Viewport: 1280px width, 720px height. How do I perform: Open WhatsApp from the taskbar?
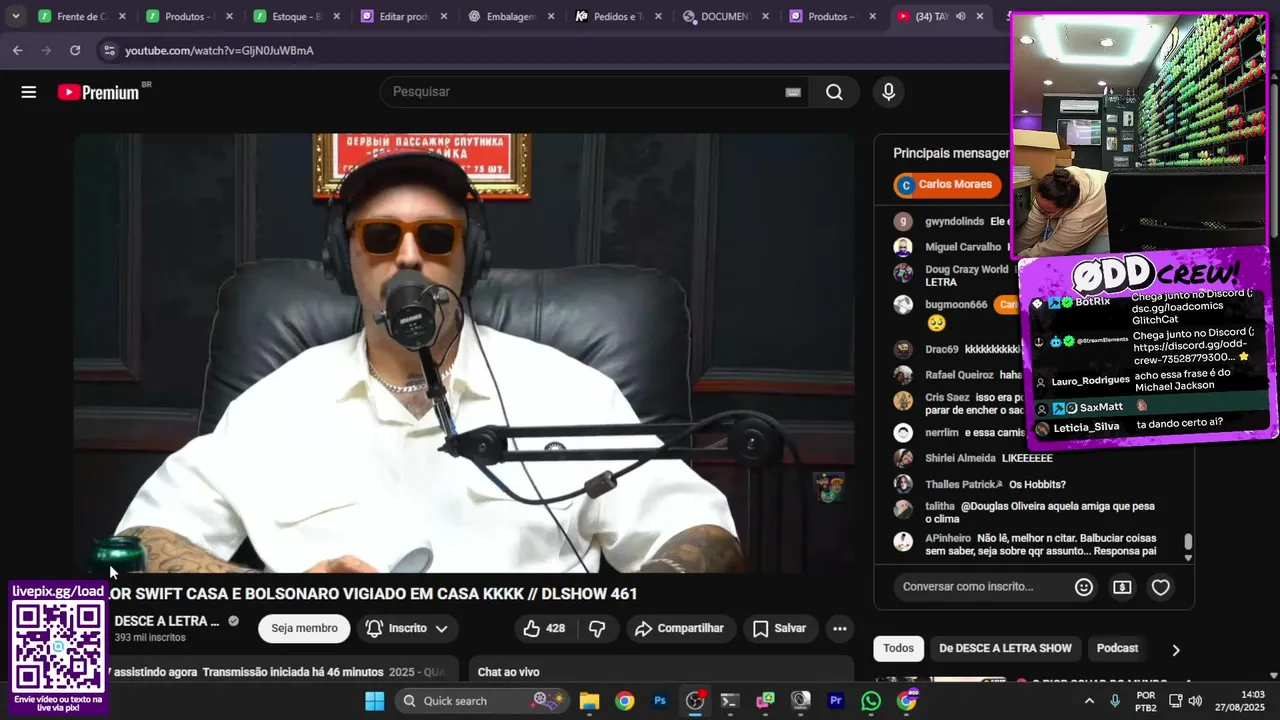[871, 701]
